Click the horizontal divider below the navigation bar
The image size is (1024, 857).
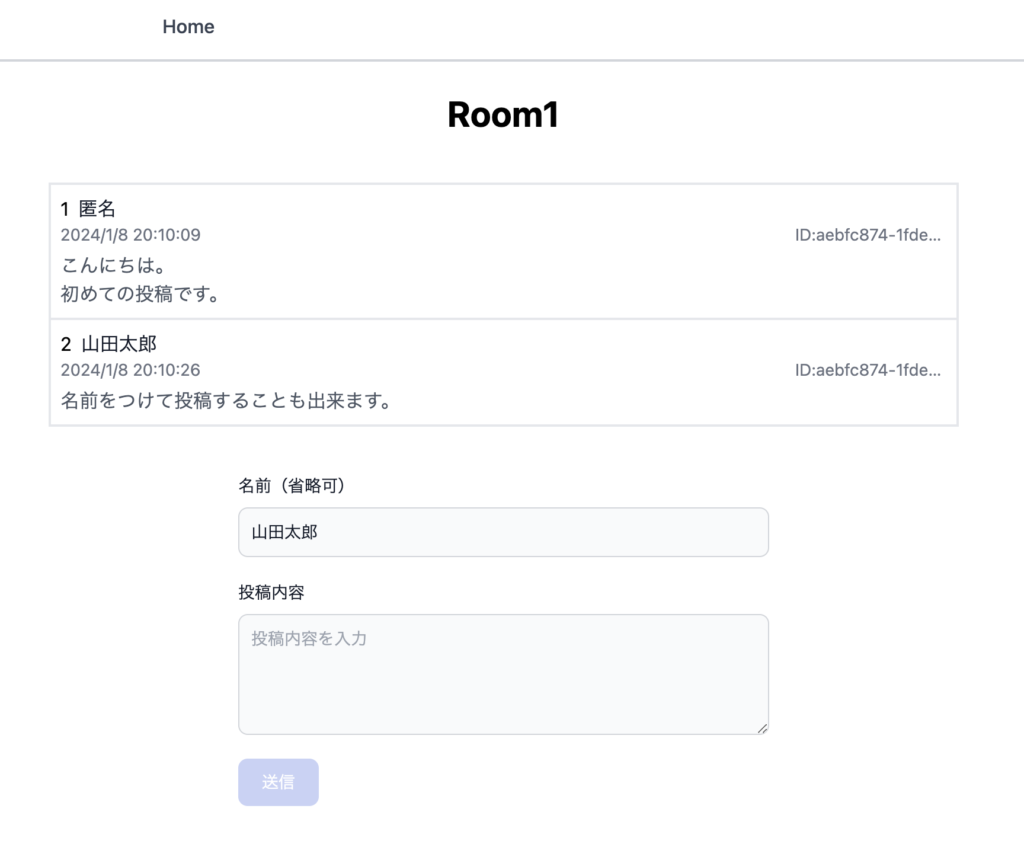coord(512,61)
